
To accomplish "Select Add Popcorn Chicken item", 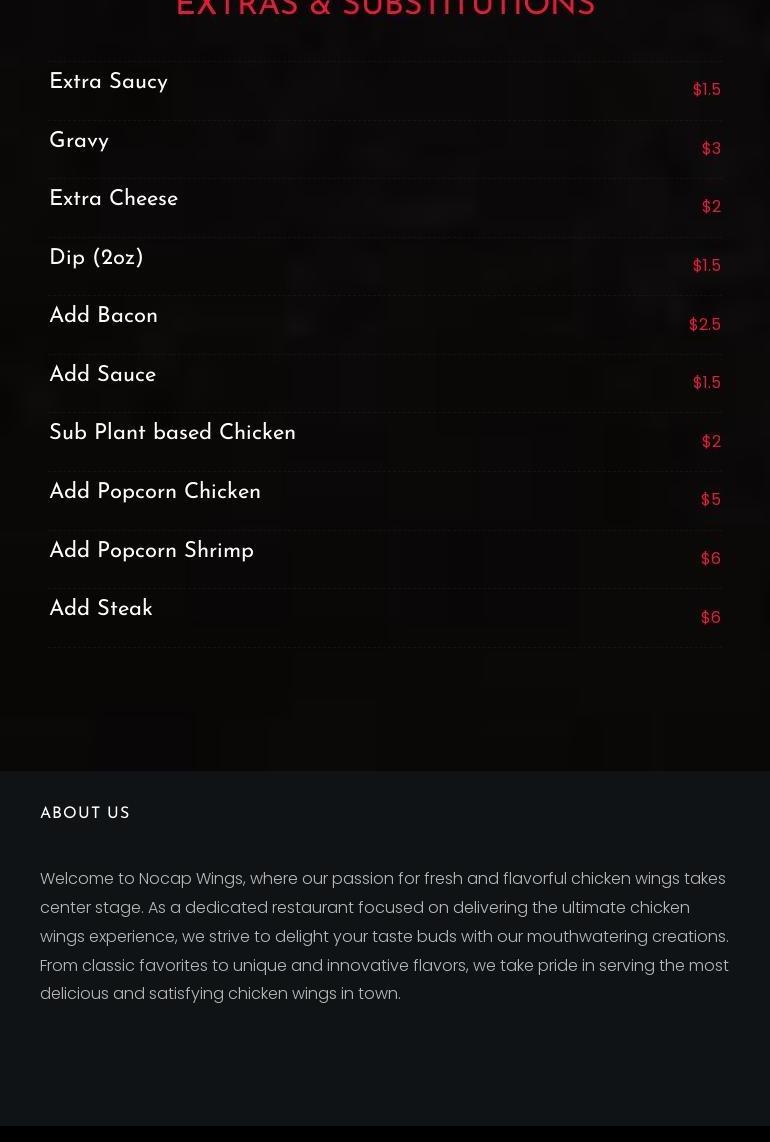I will point(155,491).
